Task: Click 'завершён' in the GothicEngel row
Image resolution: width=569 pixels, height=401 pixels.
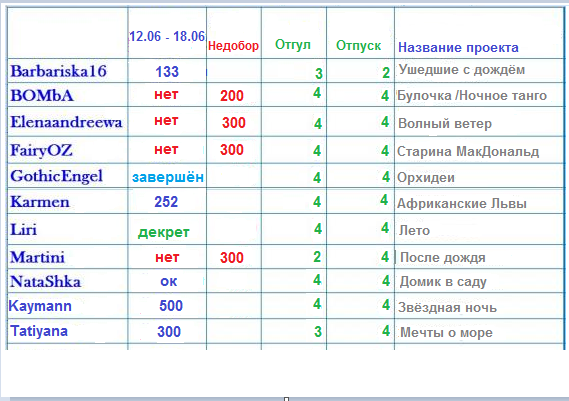Action: [x=168, y=177]
